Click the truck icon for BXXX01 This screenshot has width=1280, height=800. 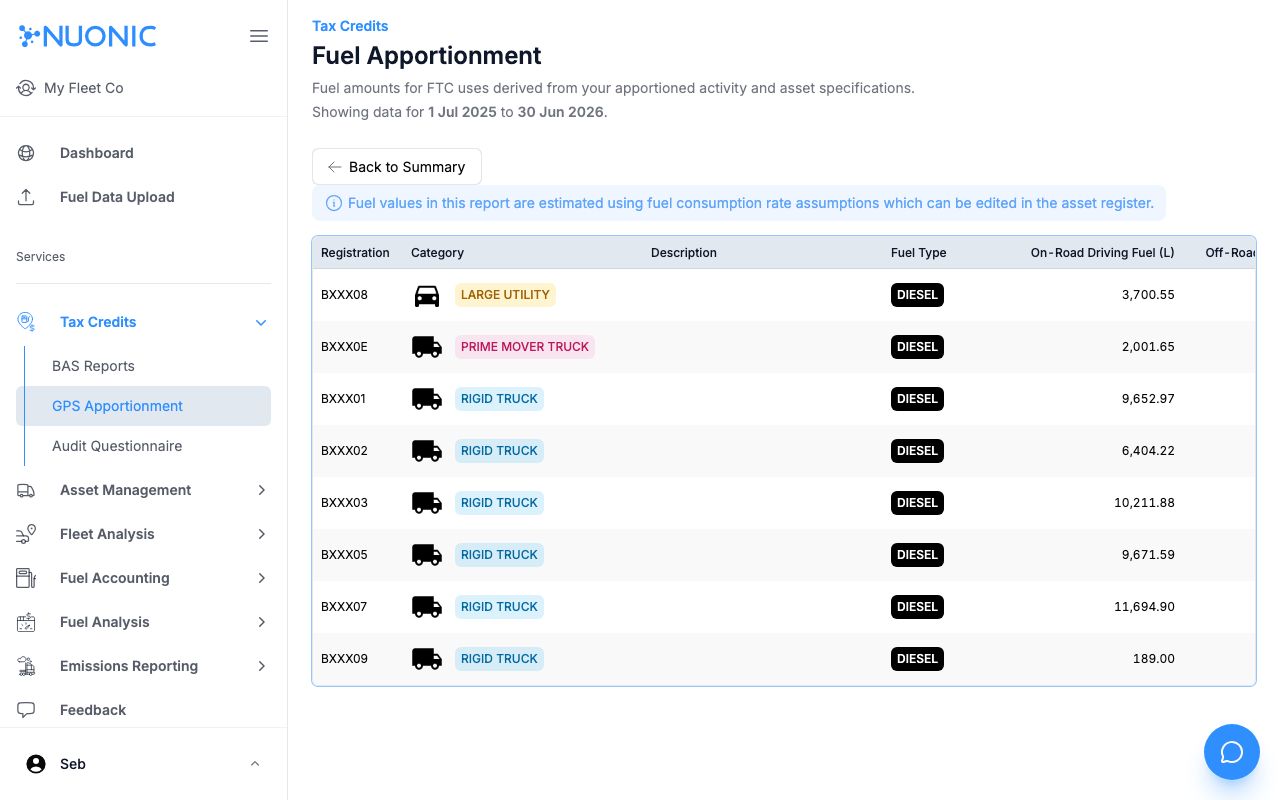pos(427,399)
